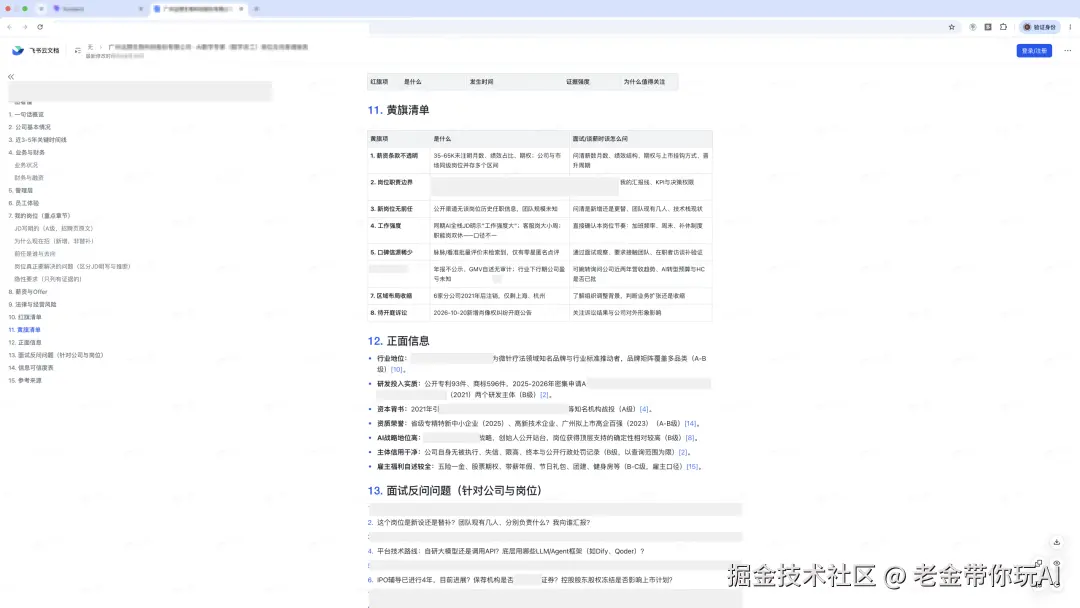Go back in browser history

coord(10,27)
